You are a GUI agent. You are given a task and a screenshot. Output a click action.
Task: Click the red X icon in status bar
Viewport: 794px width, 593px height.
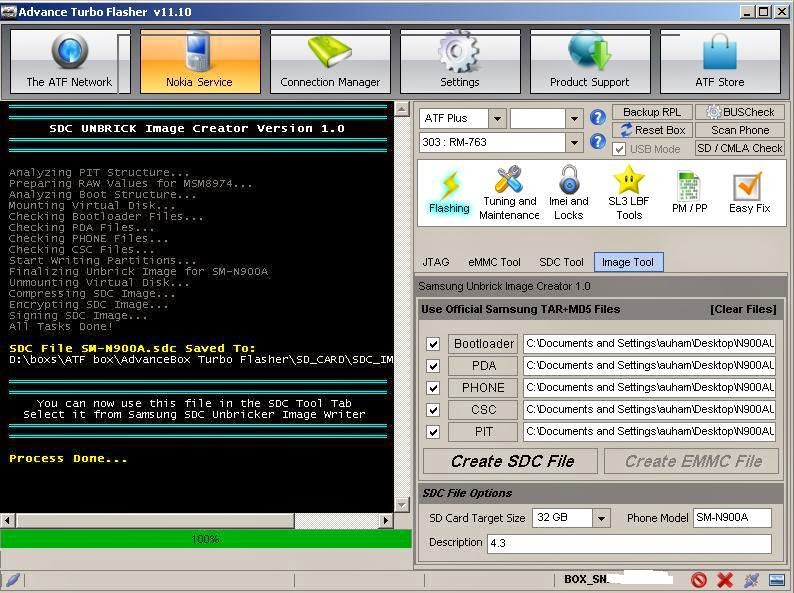click(725, 580)
